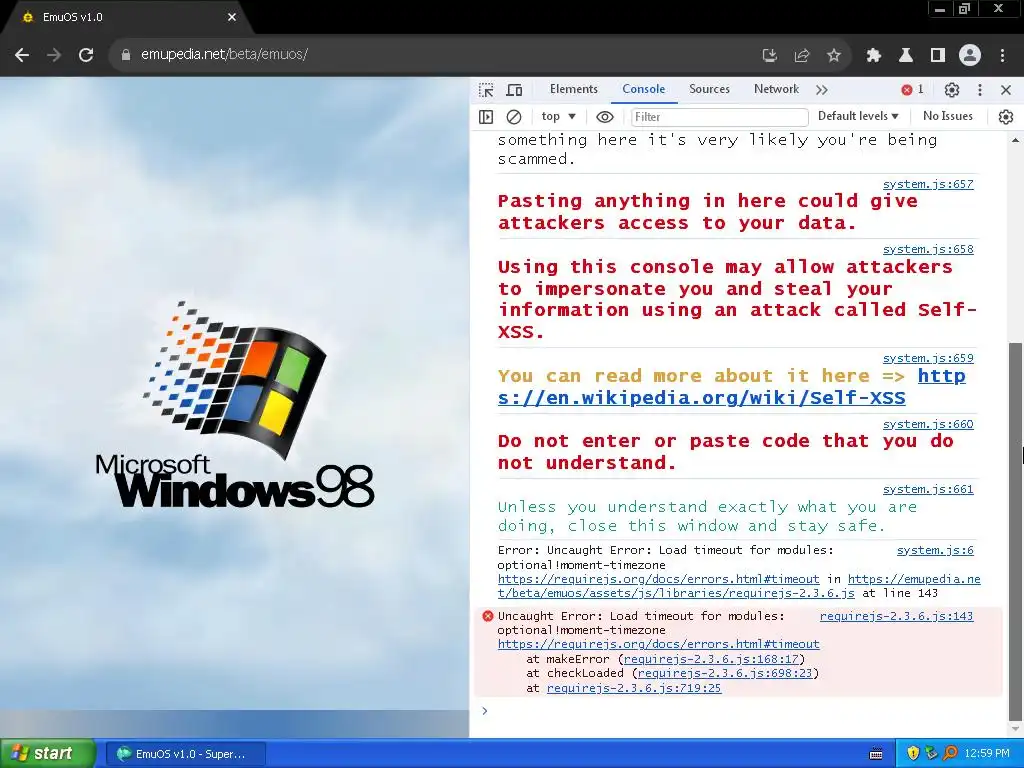
Task: Open Chrome three-dot menu
Action: pos(1002,56)
